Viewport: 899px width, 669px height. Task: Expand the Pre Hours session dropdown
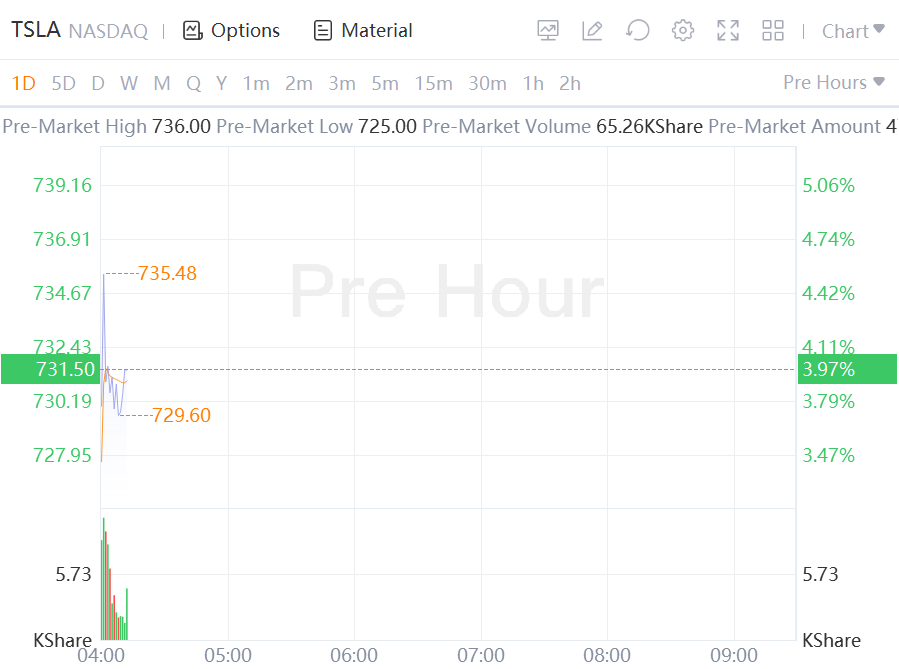834,82
